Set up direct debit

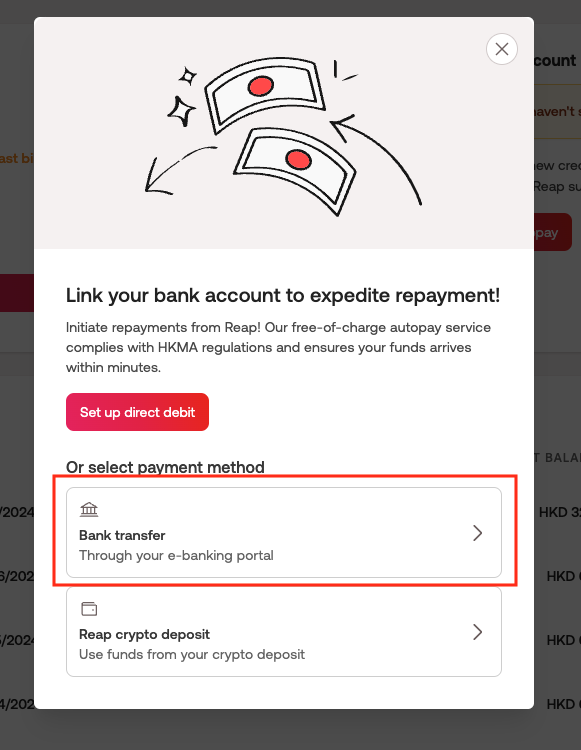click(x=137, y=412)
